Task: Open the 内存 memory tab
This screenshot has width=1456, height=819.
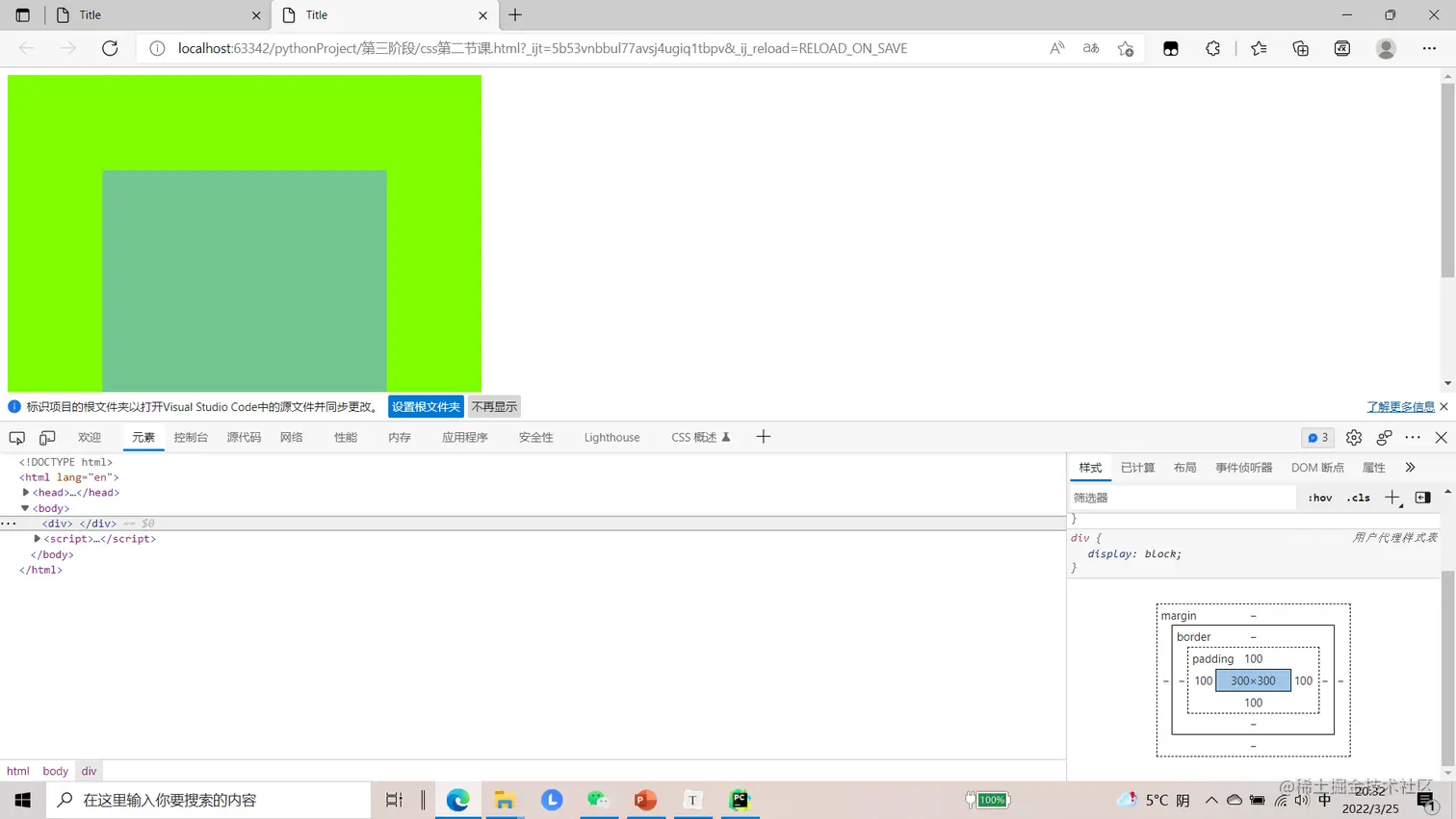Action: point(400,437)
